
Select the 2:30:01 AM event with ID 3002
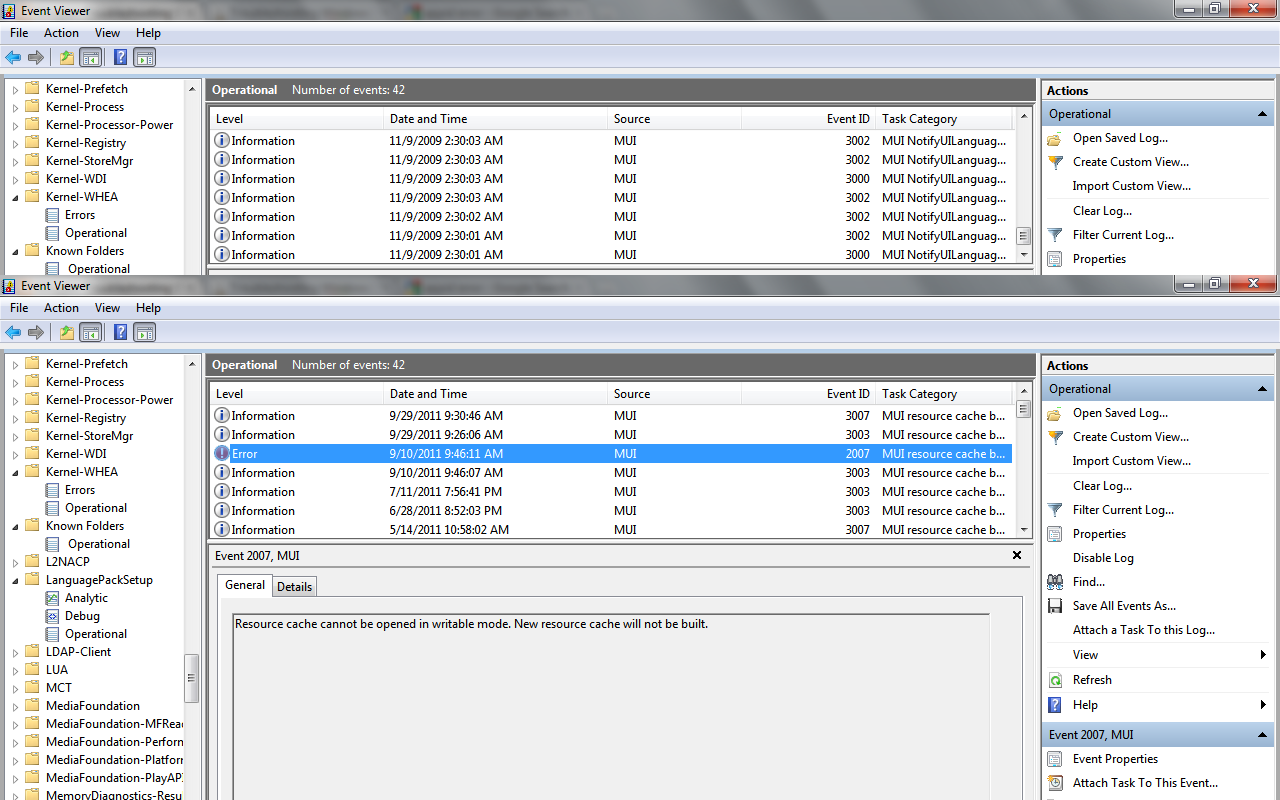612,236
